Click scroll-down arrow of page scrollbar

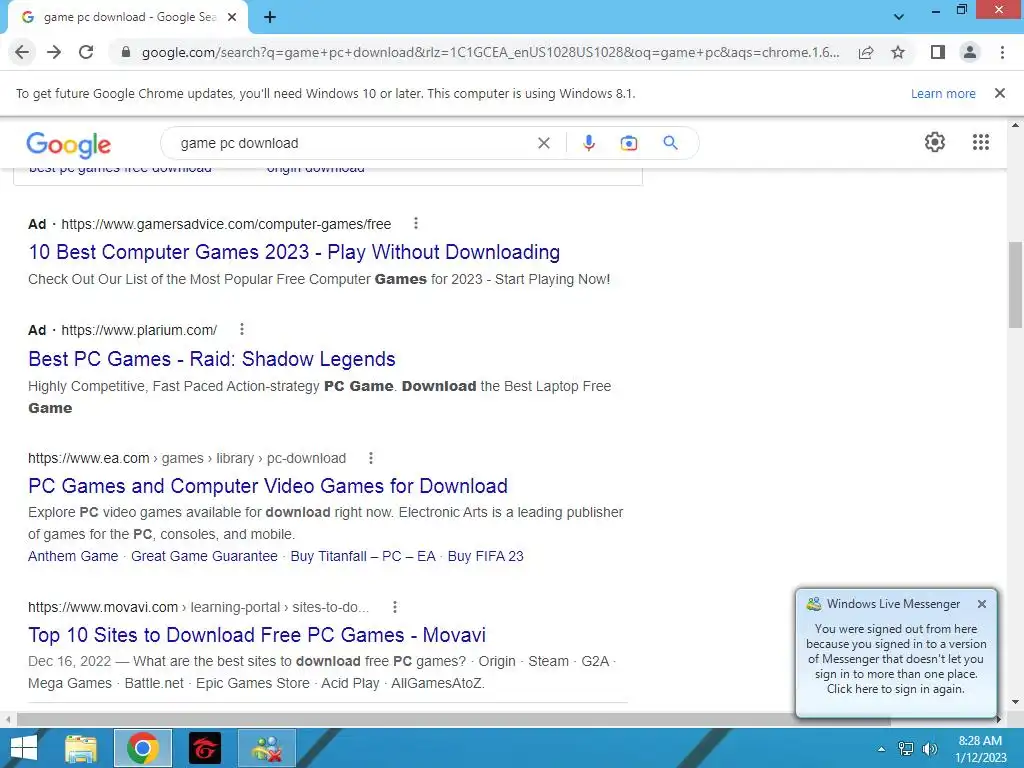(1015, 702)
